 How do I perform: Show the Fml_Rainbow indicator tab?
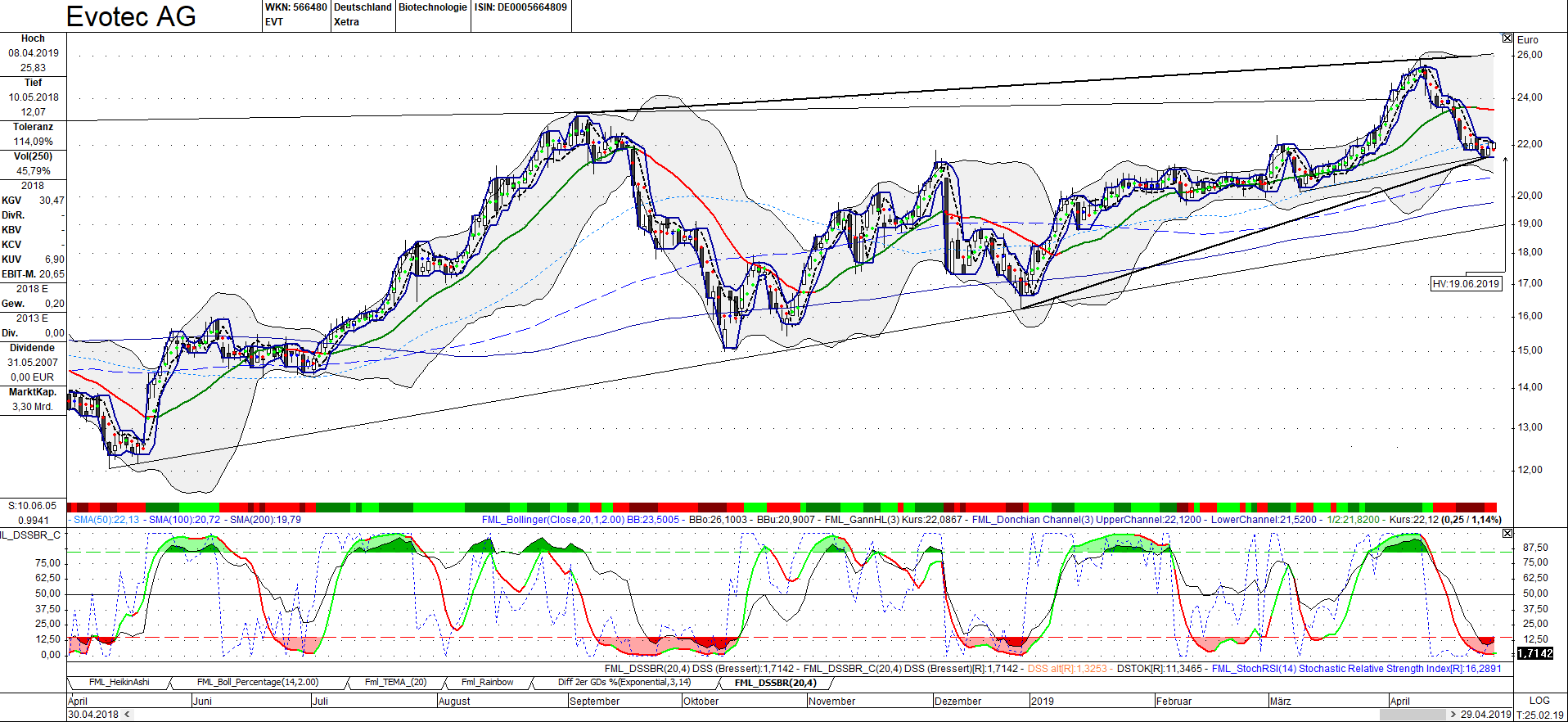coord(488,683)
